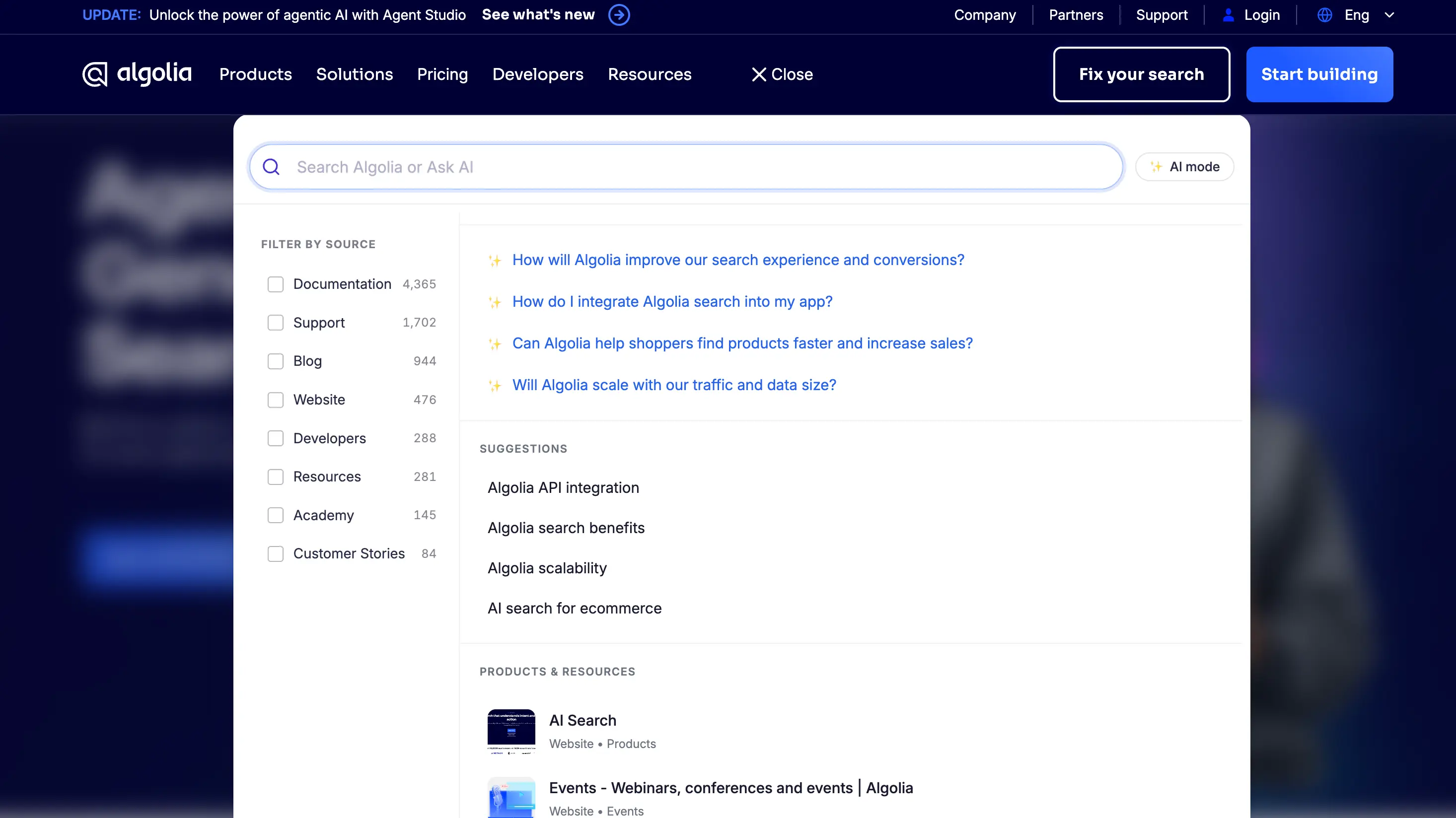Enable the Website source filter
The image size is (1456, 818).
(275, 400)
